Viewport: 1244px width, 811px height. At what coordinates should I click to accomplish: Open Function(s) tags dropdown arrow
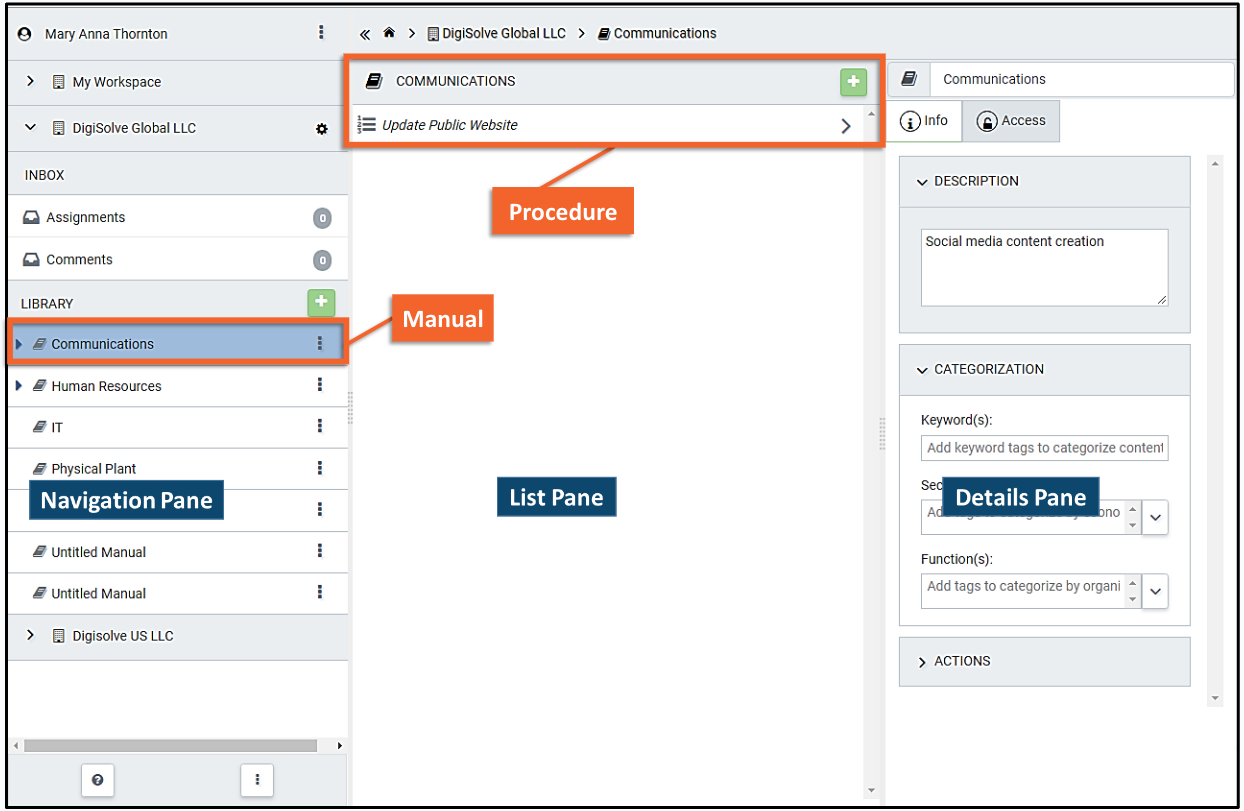1155,591
